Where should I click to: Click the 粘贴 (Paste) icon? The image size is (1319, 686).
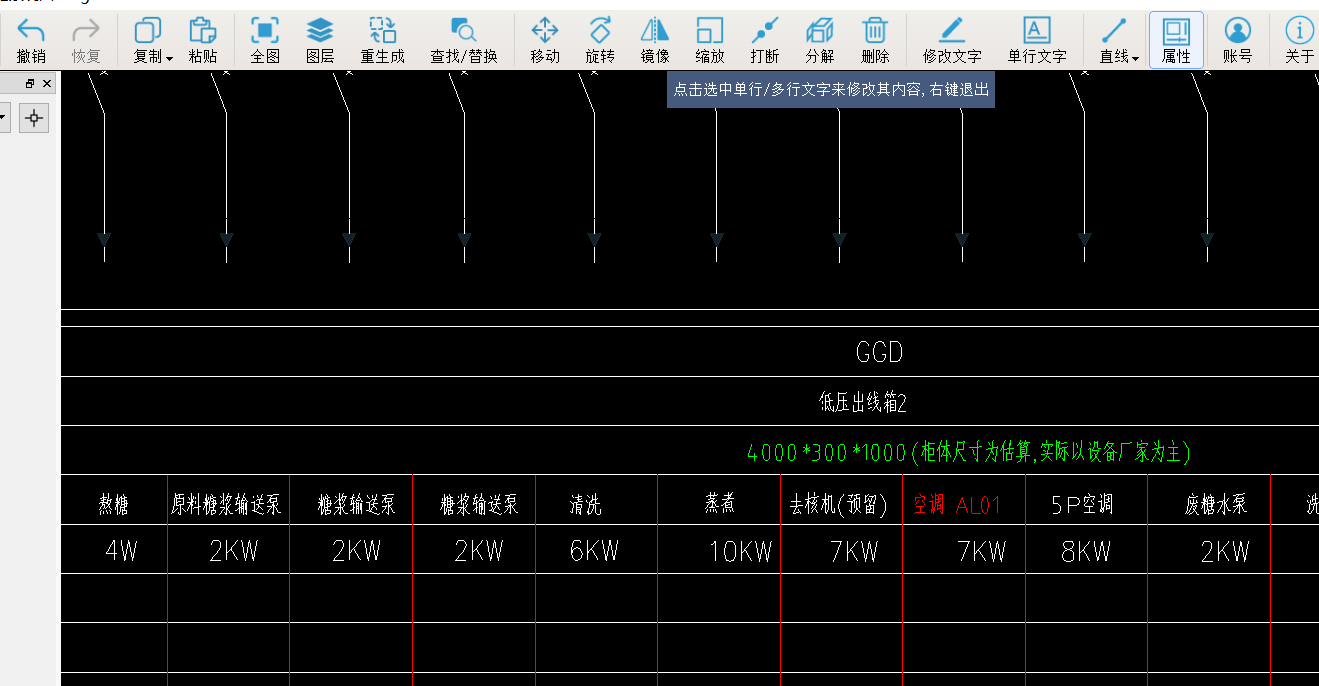pyautogui.click(x=202, y=41)
